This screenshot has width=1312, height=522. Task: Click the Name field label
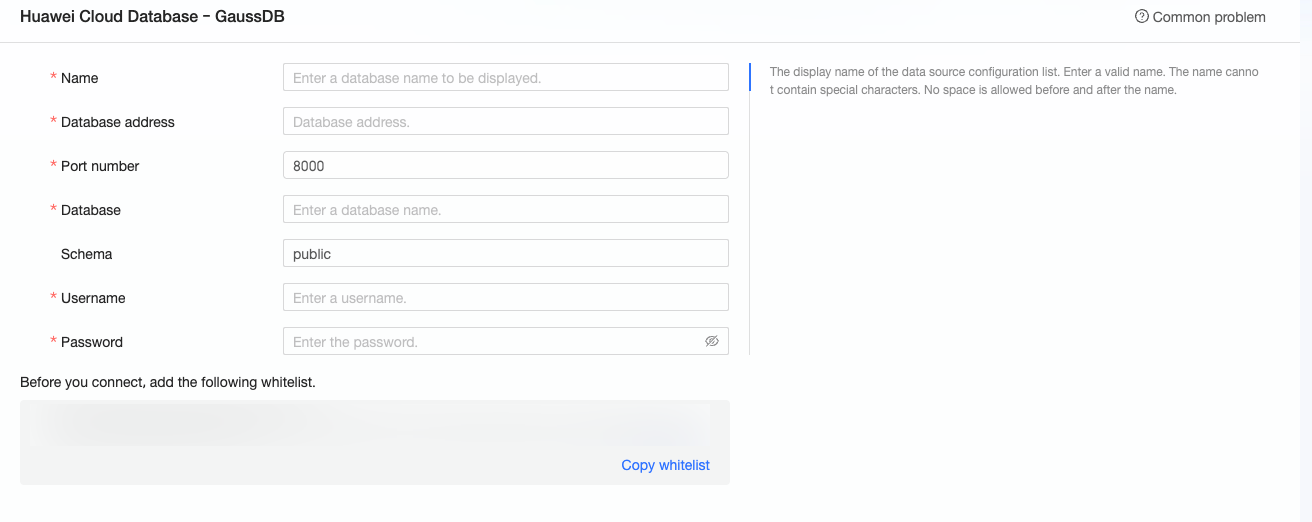pos(79,78)
